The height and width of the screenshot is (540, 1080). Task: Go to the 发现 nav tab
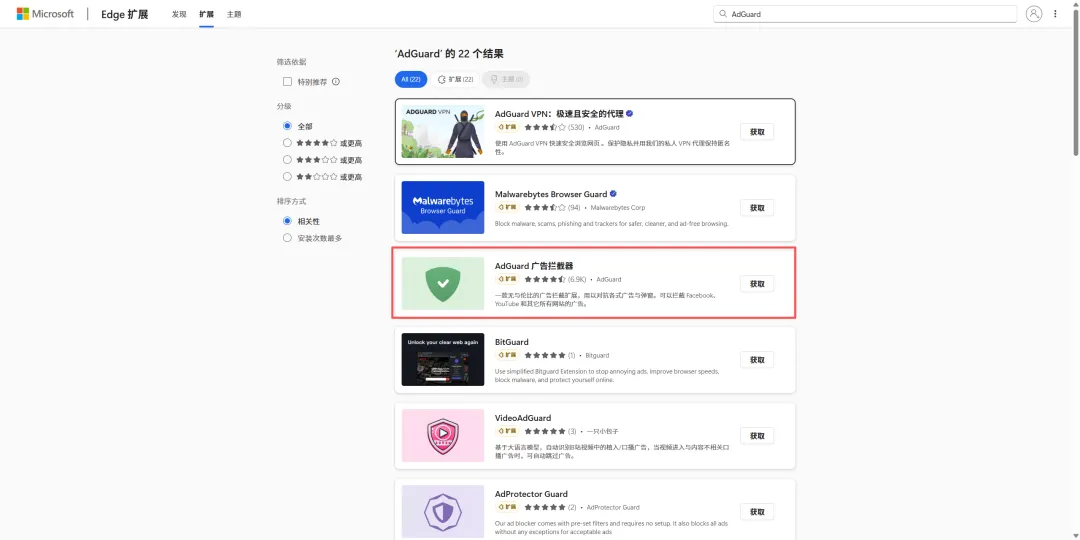[x=179, y=14]
